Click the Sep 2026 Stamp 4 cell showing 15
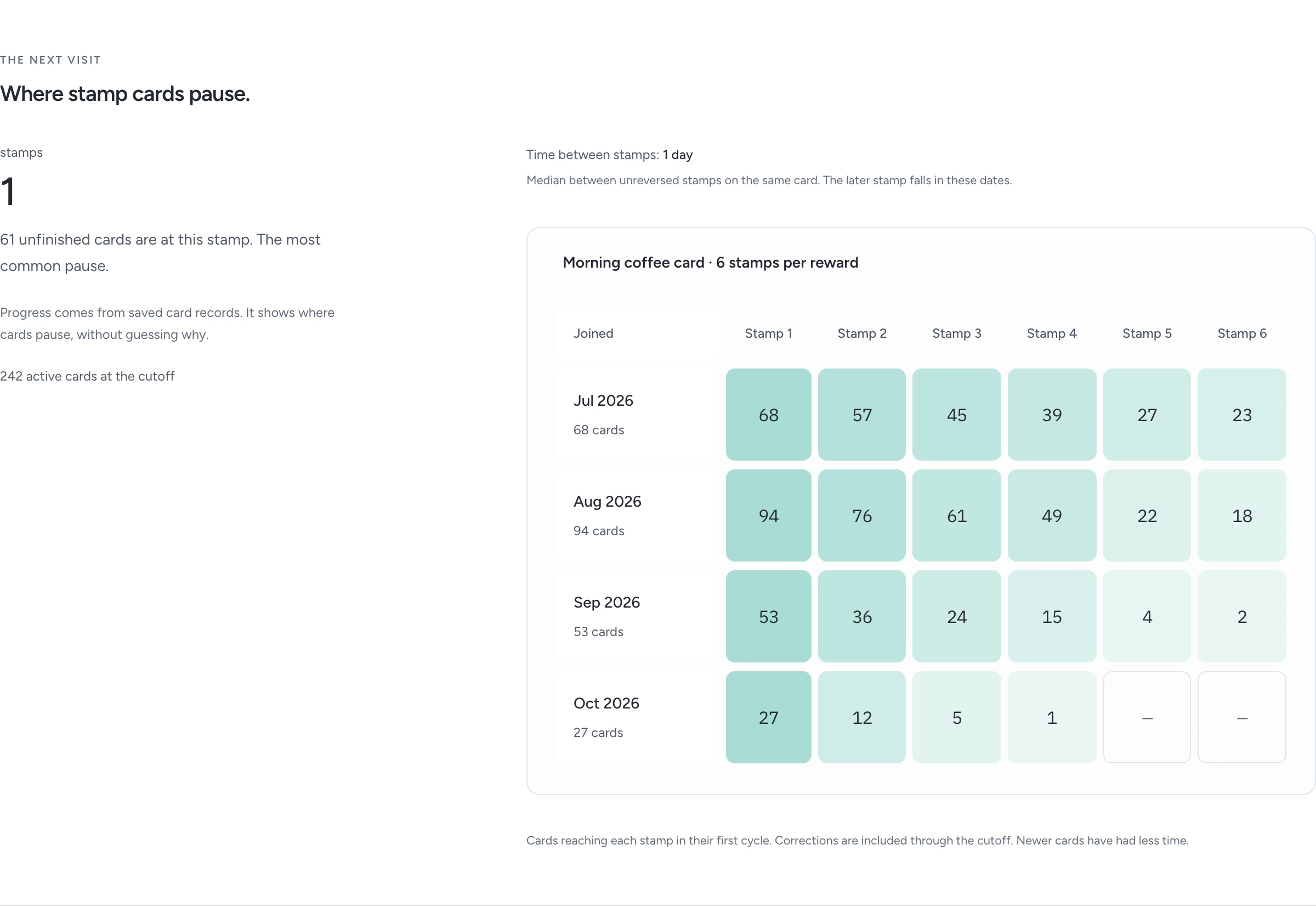 click(1052, 616)
